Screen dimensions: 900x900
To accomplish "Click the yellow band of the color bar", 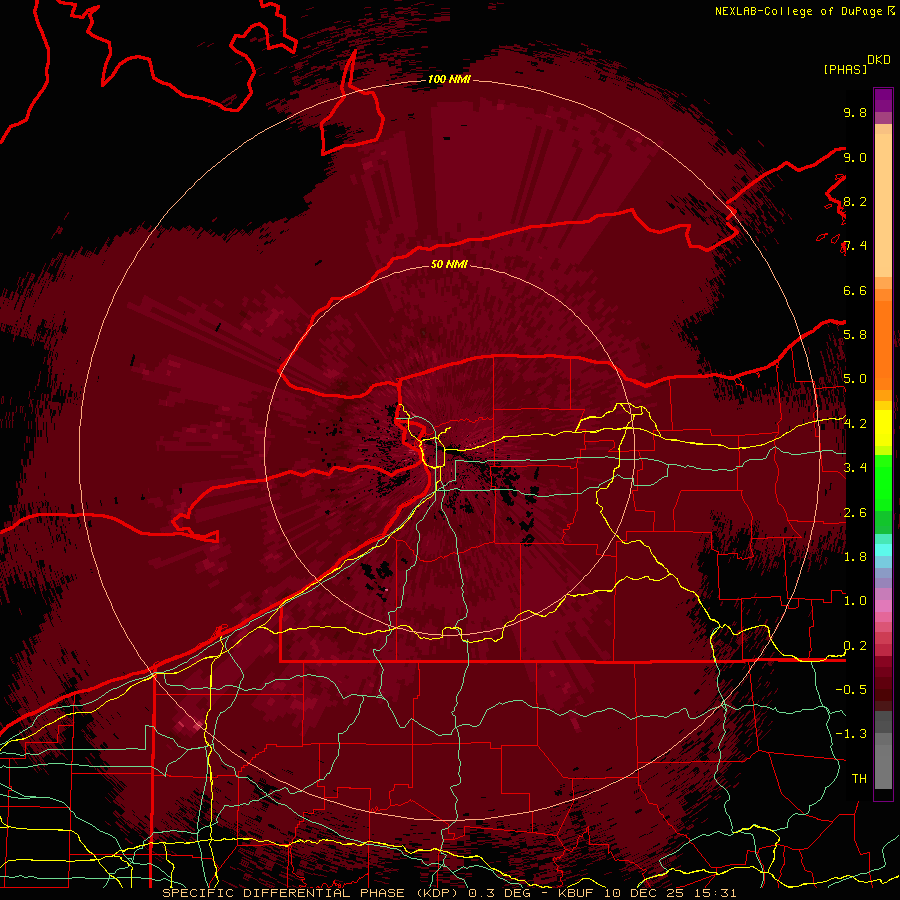I will 883,428.
